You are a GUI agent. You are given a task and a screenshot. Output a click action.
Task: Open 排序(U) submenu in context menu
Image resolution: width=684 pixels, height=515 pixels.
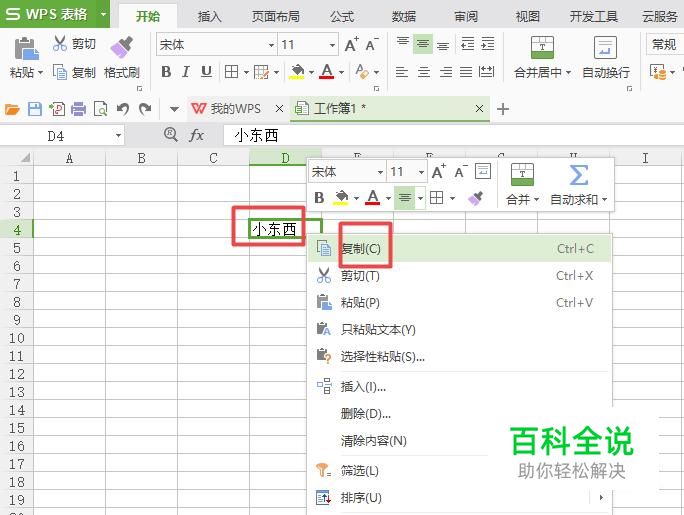coord(460,498)
